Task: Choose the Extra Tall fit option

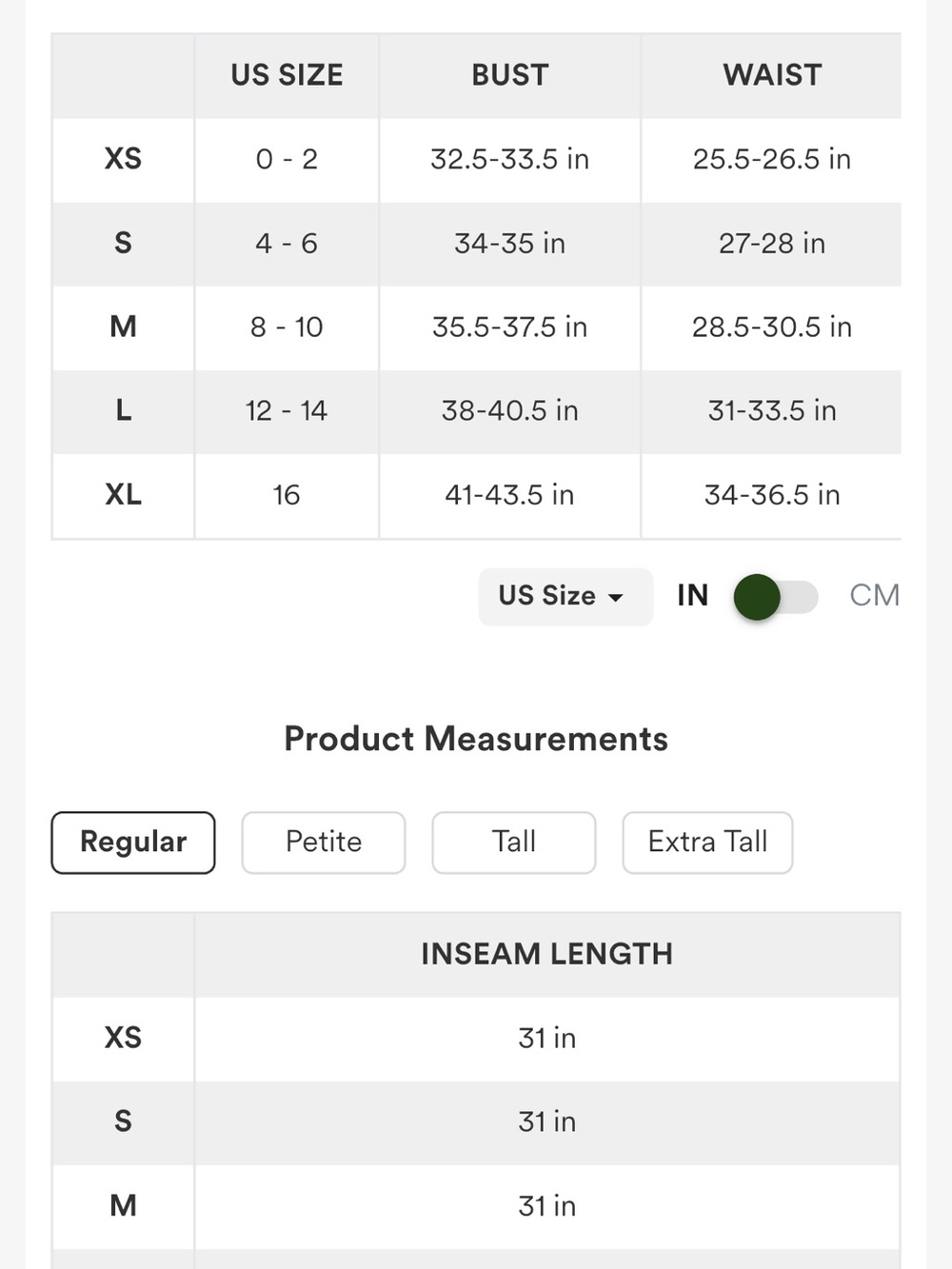Action: click(x=707, y=843)
